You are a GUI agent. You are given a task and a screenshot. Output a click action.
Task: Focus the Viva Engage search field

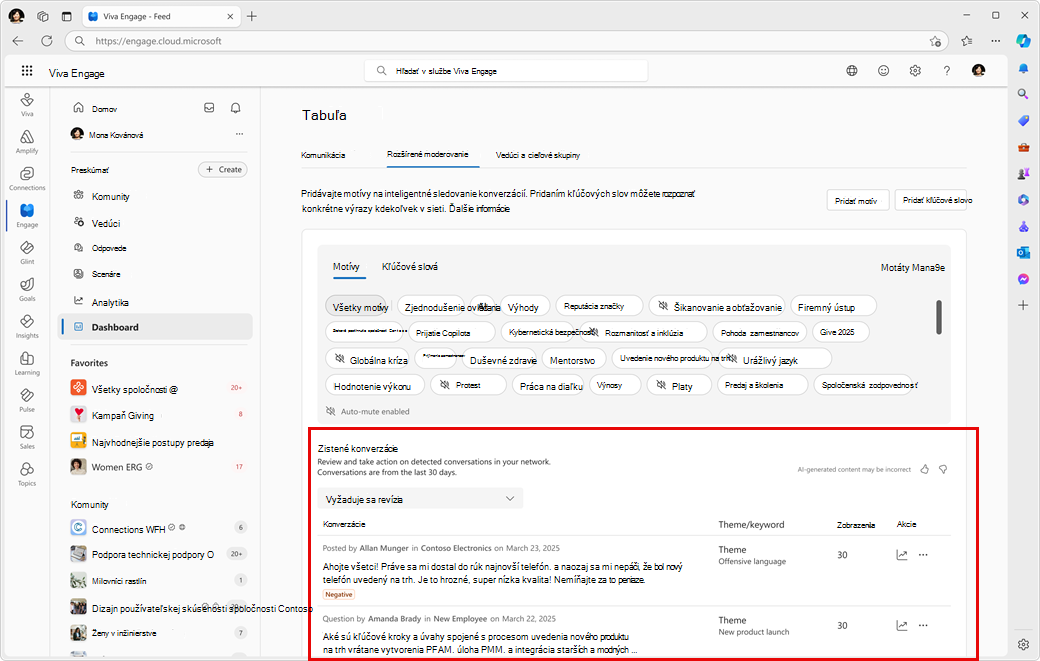pyautogui.click(x=506, y=71)
